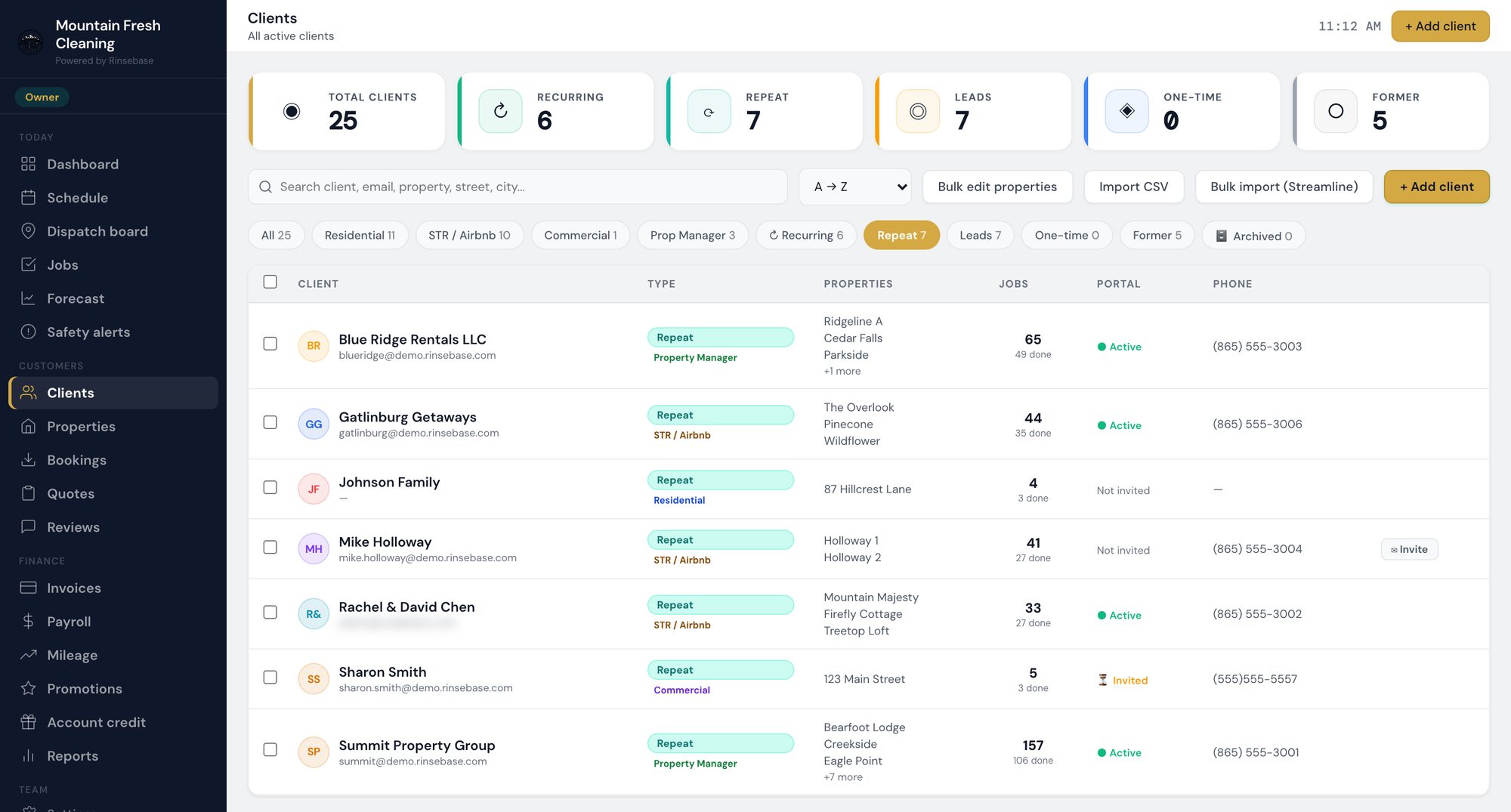The height and width of the screenshot is (812, 1511).
Task: Click the Payroll dollar icon
Action: tap(28, 621)
